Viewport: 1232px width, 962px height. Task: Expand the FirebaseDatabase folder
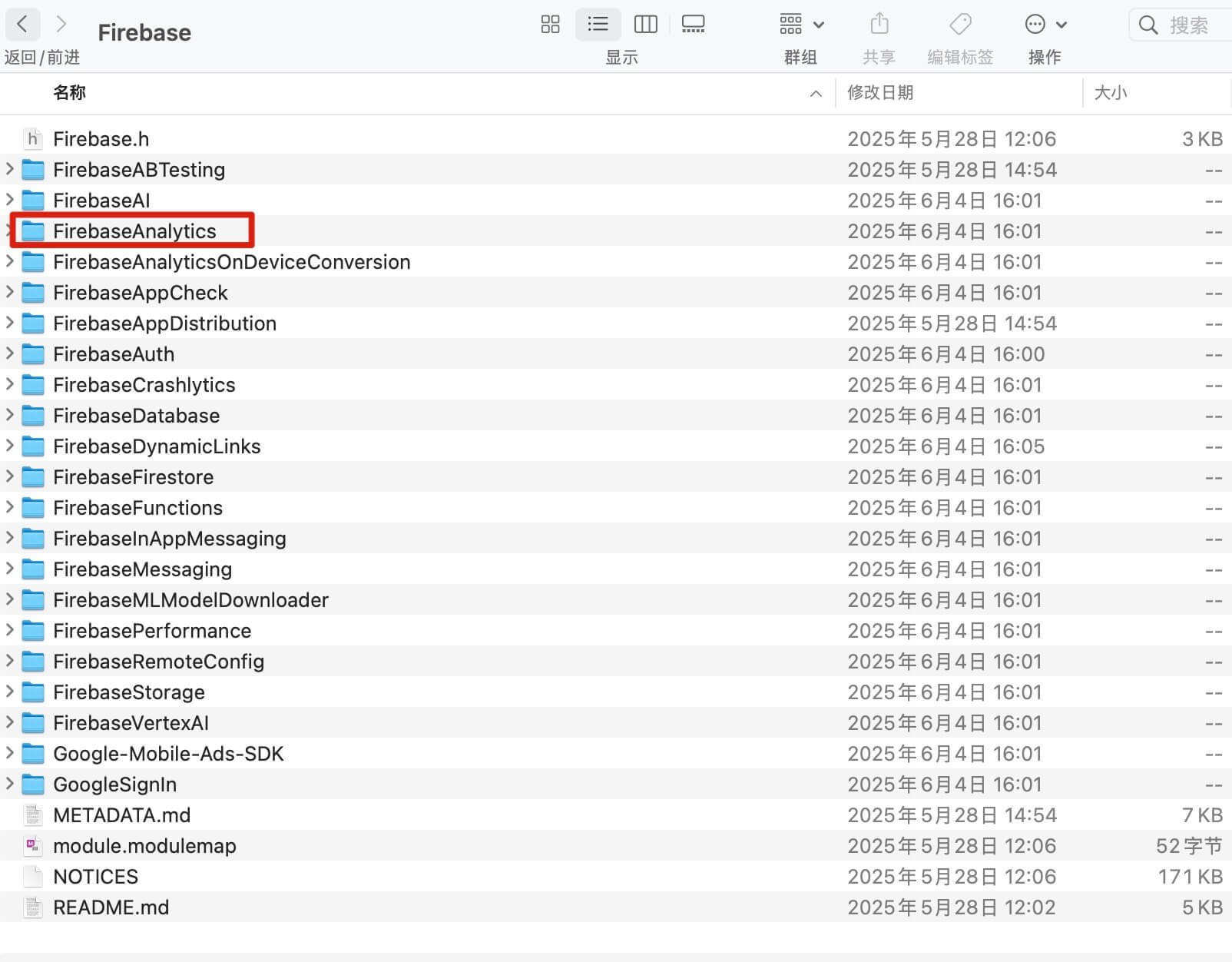10,415
